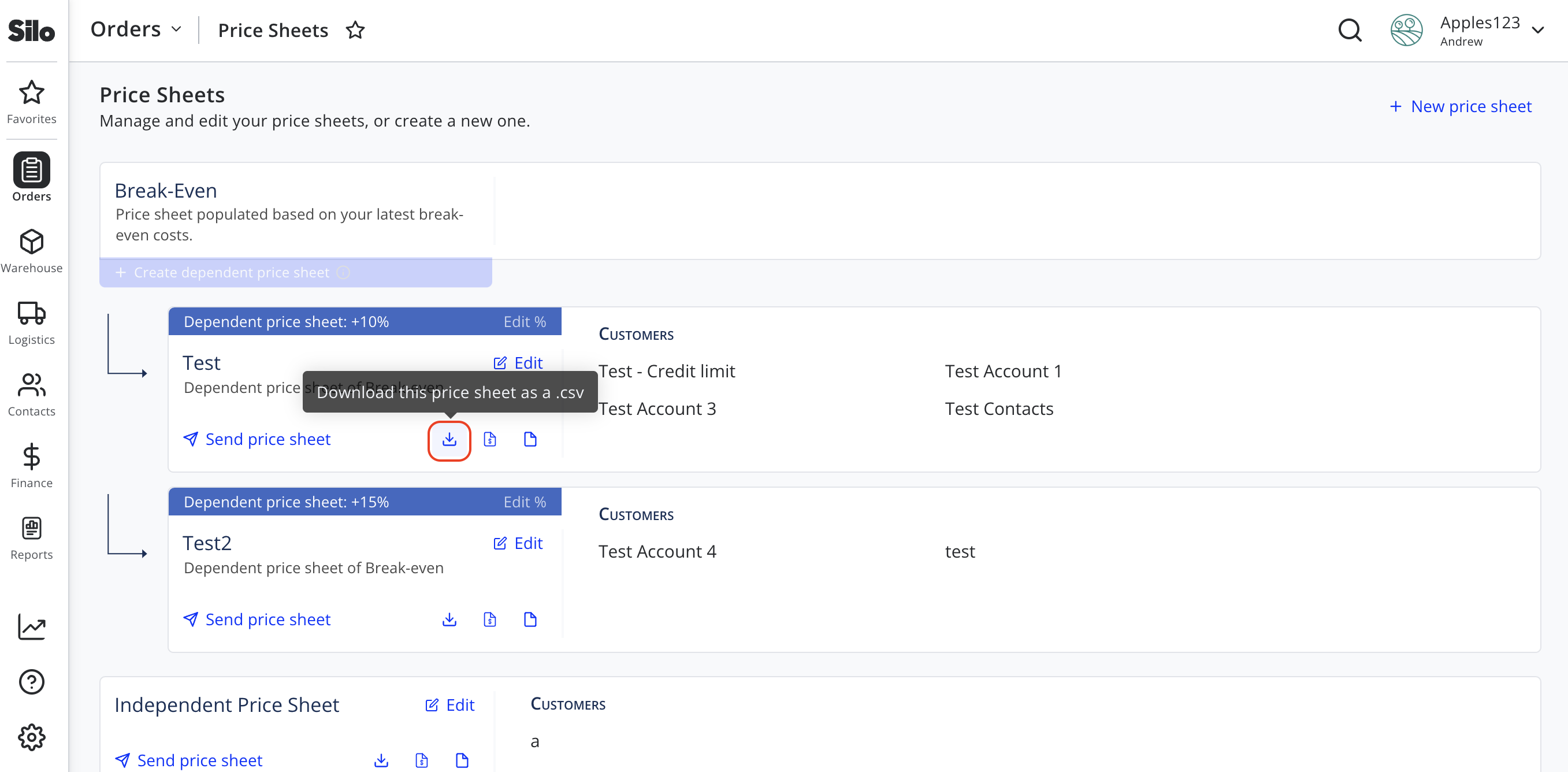This screenshot has width=1568, height=772.
Task: Select customer Test Contacts
Action: coord(999,409)
